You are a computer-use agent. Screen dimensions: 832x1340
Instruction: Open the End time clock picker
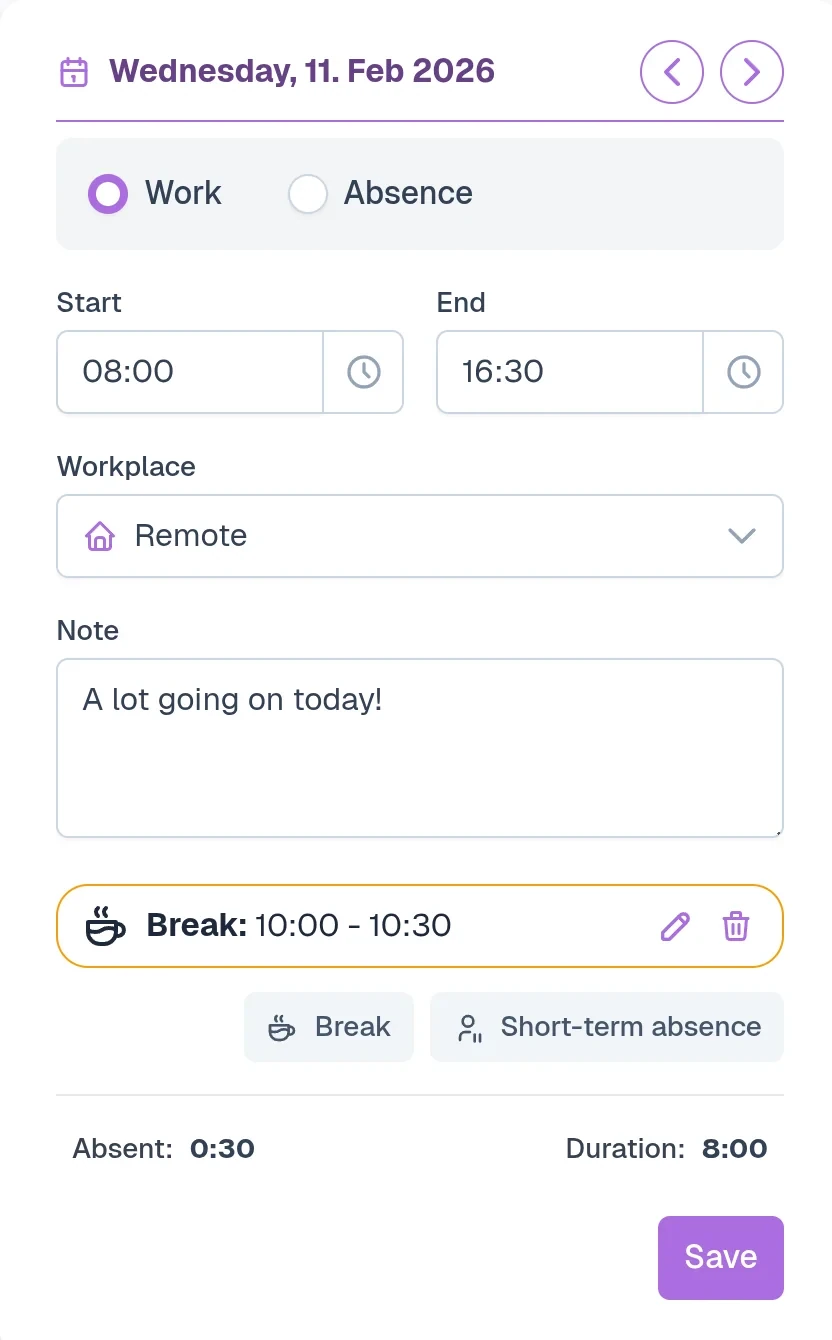point(743,372)
